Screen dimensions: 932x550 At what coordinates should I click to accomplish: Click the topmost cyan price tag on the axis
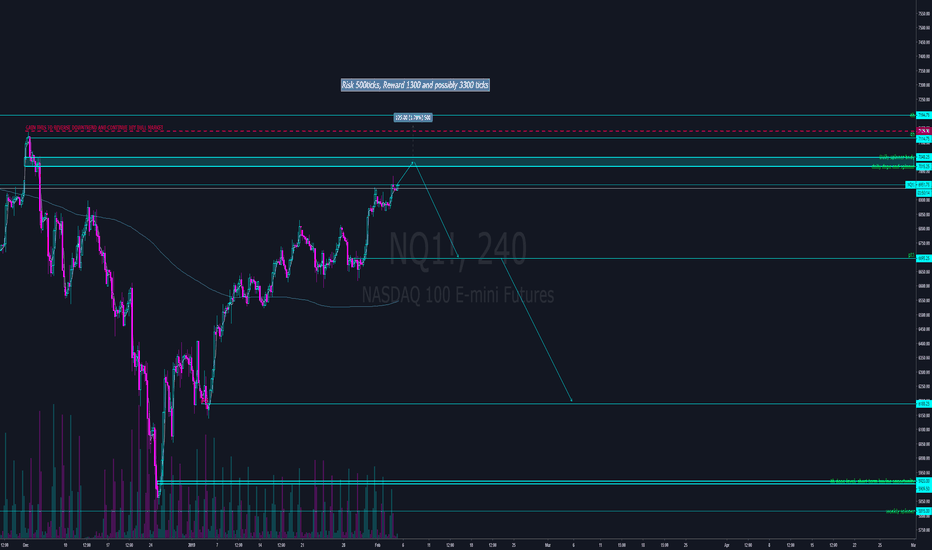(924, 115)
